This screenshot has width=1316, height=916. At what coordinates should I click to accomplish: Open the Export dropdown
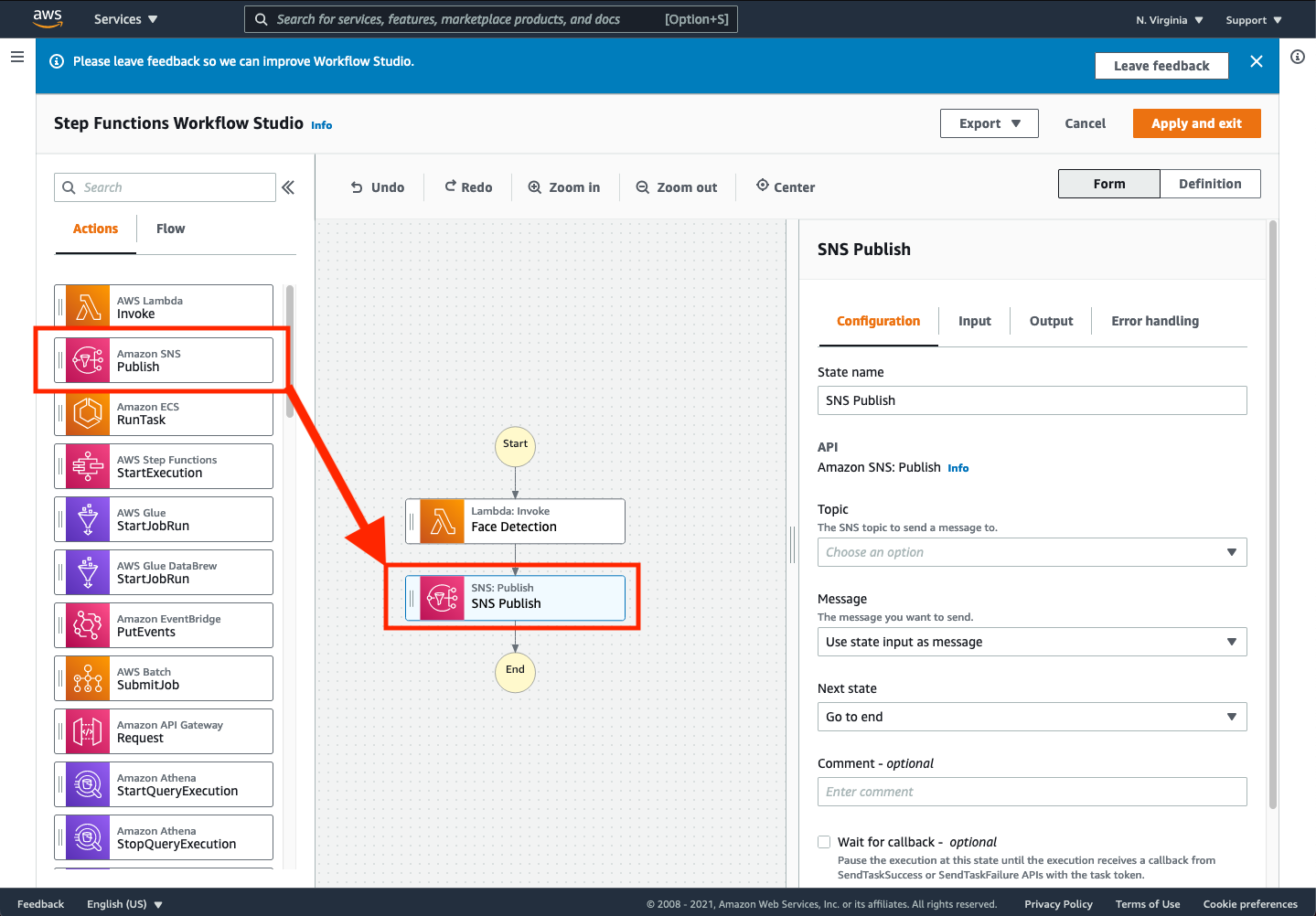[990, 123]
